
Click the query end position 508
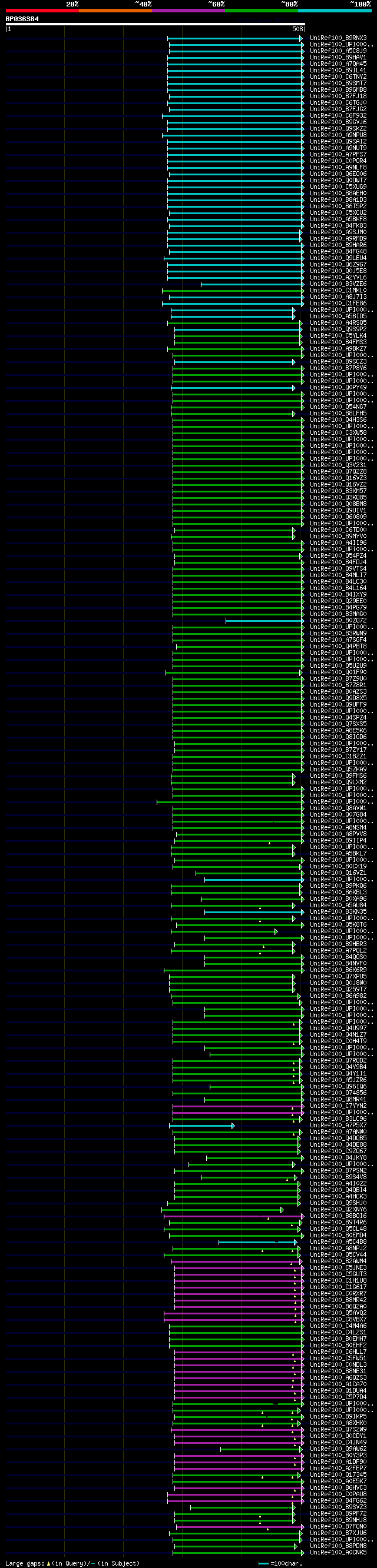297,29
